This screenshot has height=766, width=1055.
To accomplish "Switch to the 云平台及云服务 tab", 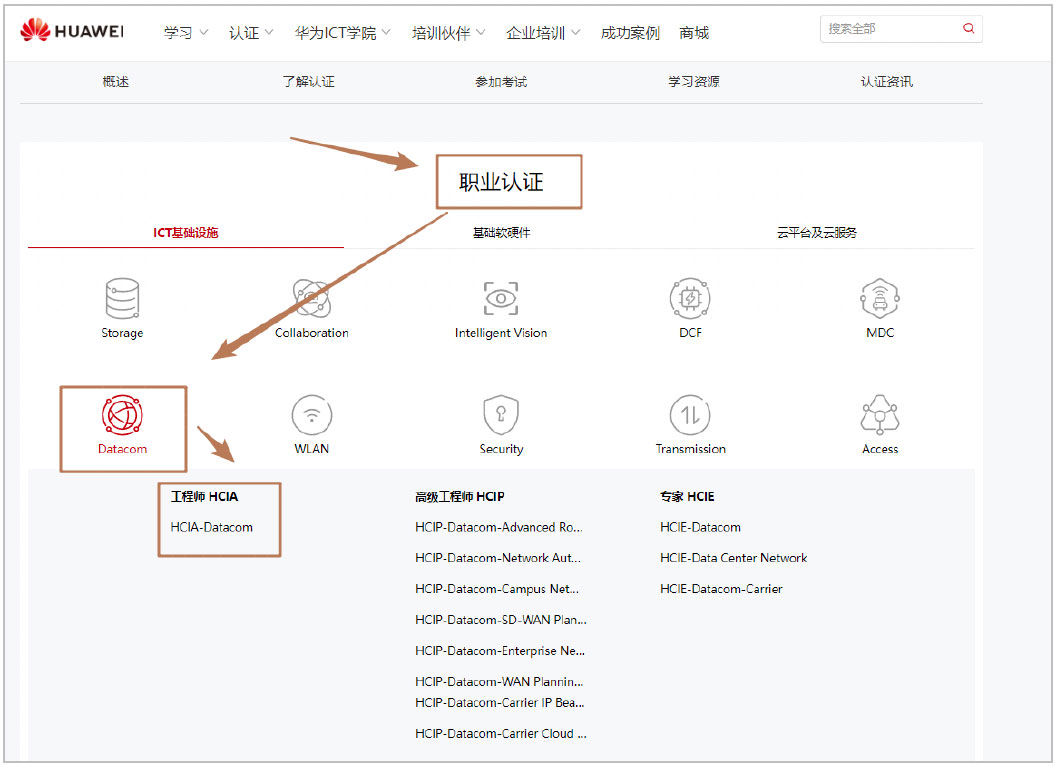I will pyautogui.click(x=816, y=233).
